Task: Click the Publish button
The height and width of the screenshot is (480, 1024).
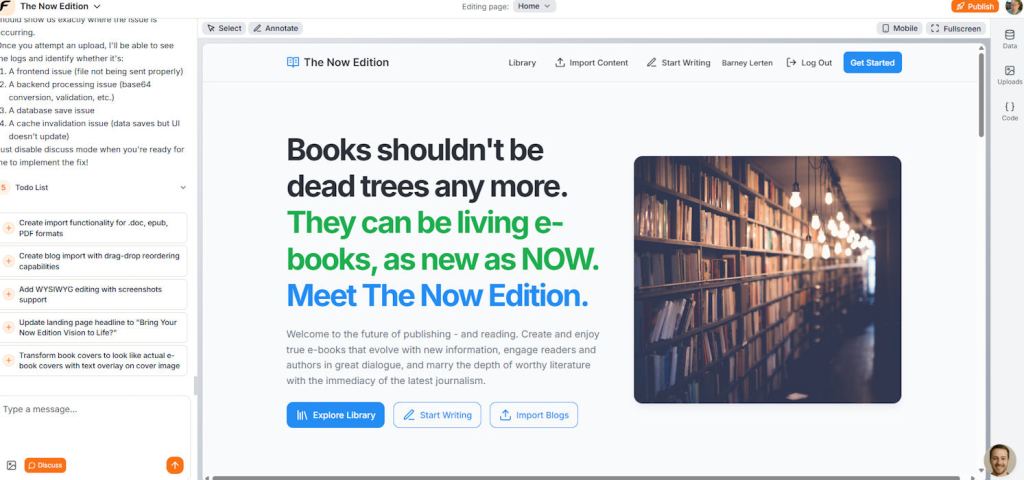Action: (x=975, y=7)
